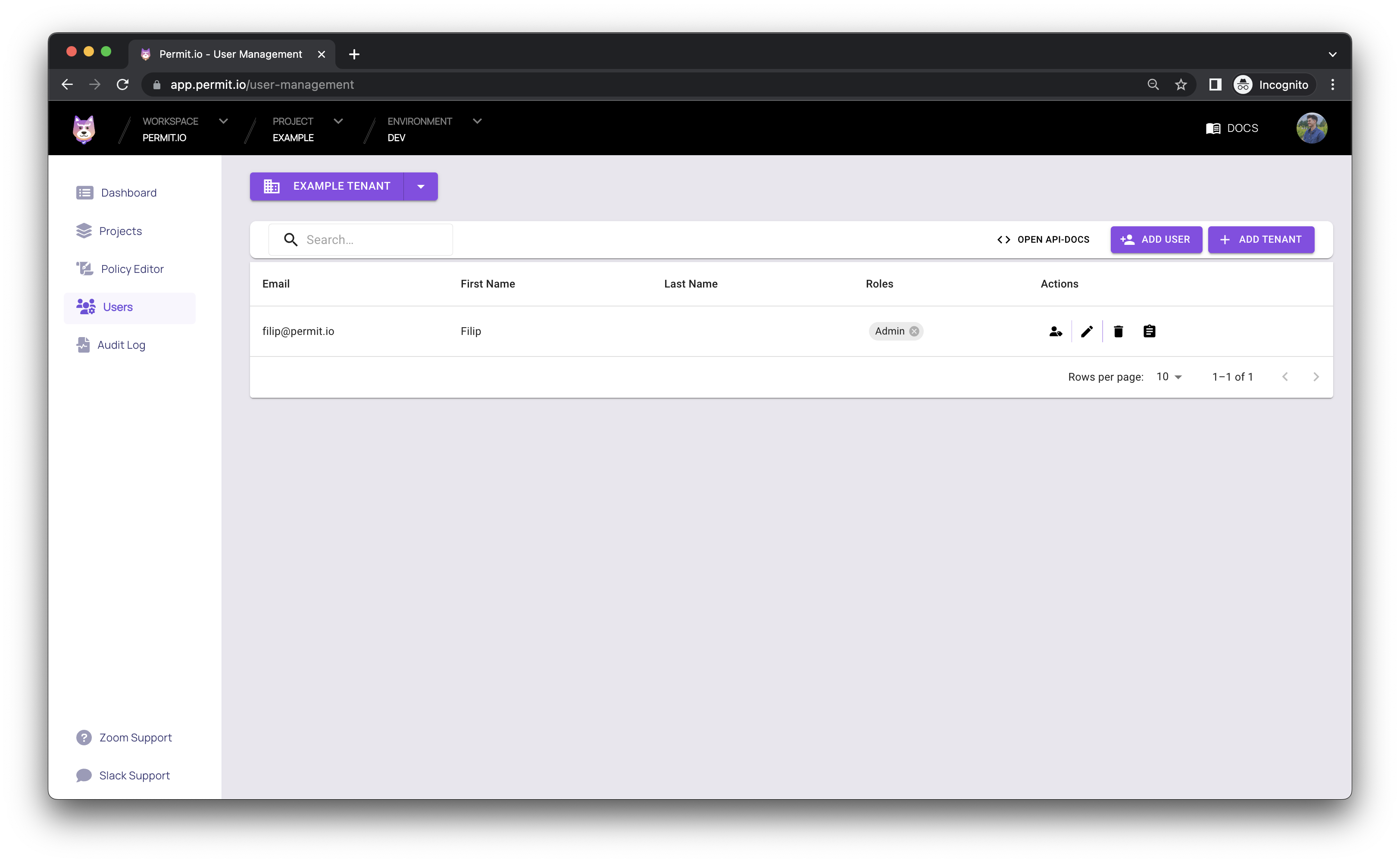Click the Slack Support link
The width and height of the screenshot is (1400, 863).
(x=134, y=776)
